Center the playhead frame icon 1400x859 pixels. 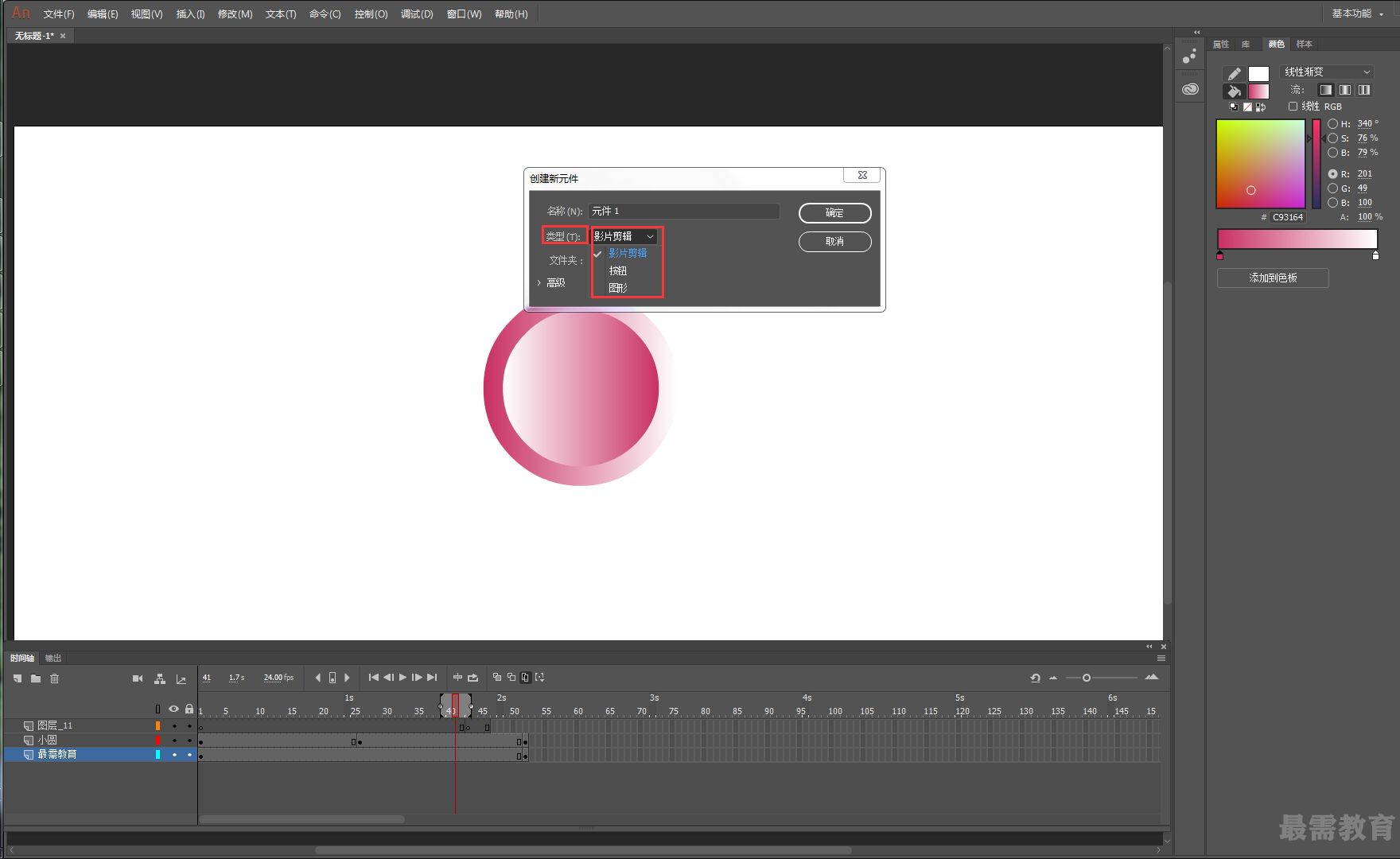pos(457,678)
